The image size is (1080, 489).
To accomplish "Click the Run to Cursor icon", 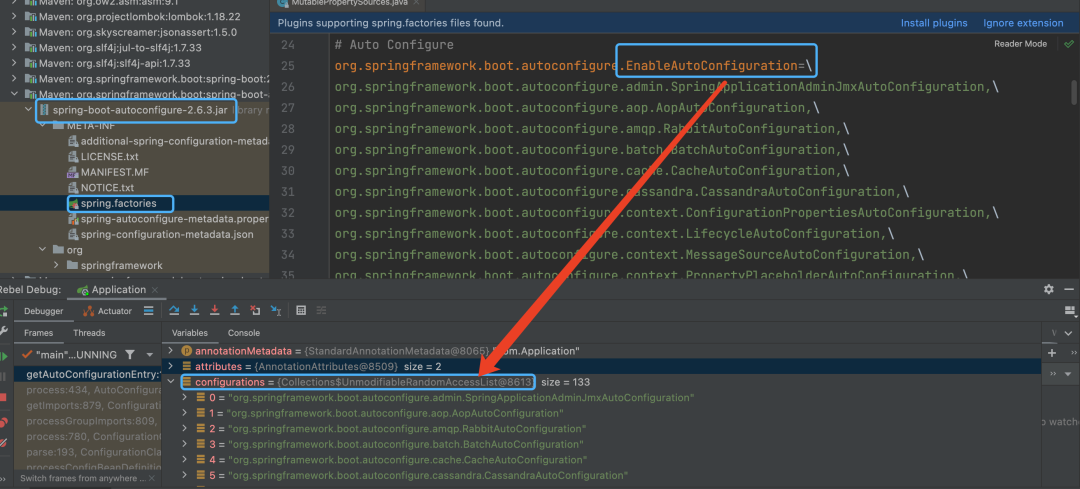I will [276, 311].
